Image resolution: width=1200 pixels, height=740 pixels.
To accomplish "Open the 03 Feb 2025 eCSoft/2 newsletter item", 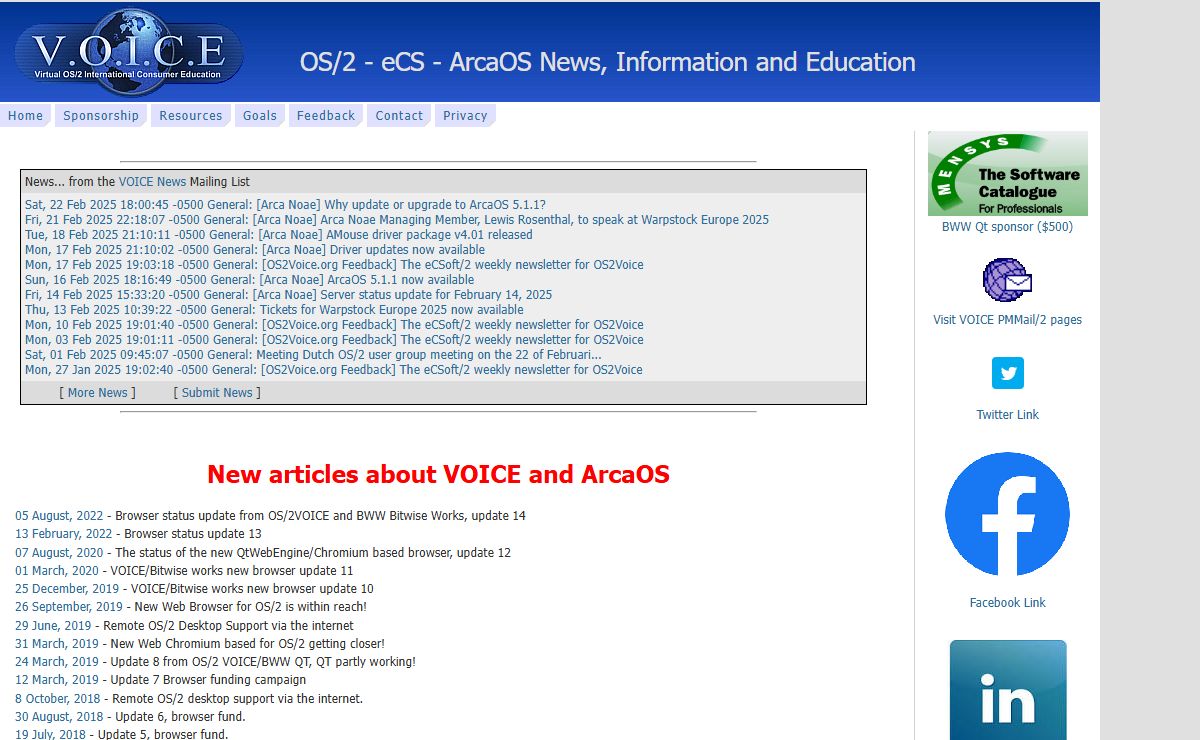I will [334, 340].
